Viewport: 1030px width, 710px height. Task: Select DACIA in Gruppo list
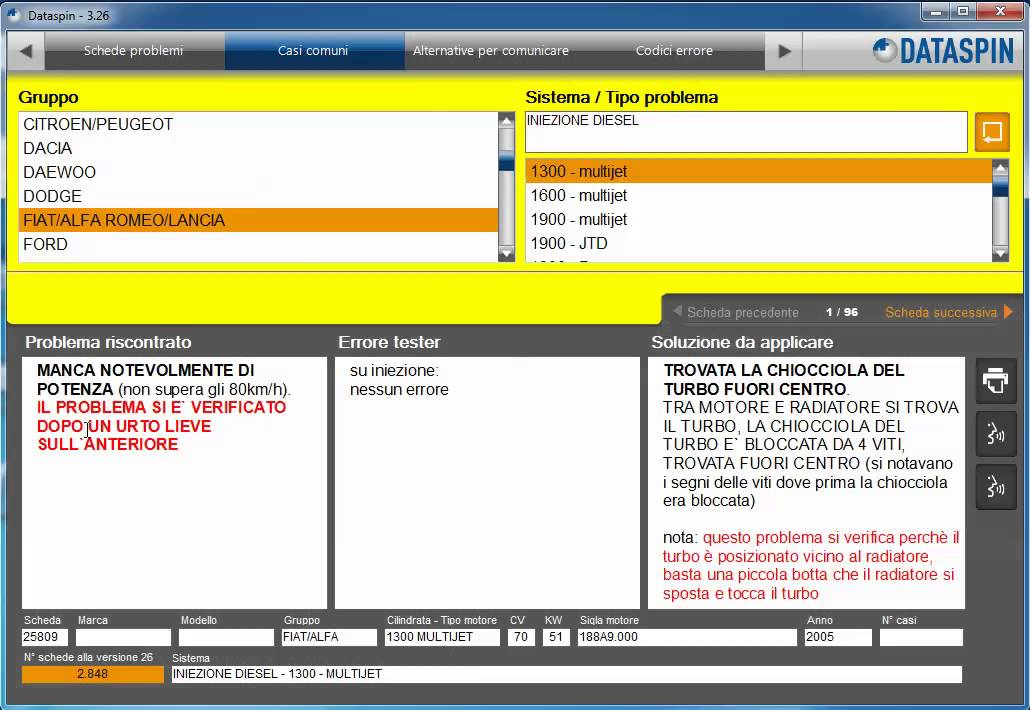(x=258, y=148)
